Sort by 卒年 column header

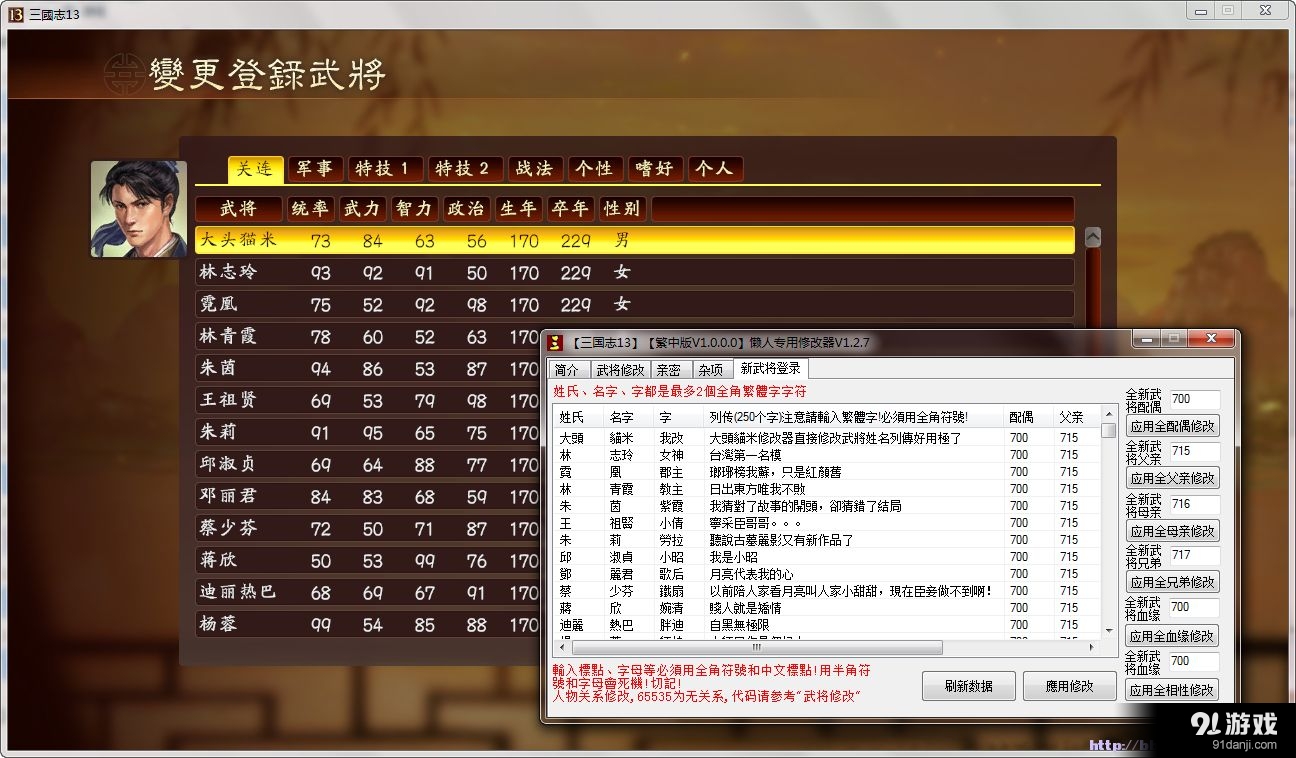coord(570,209)
